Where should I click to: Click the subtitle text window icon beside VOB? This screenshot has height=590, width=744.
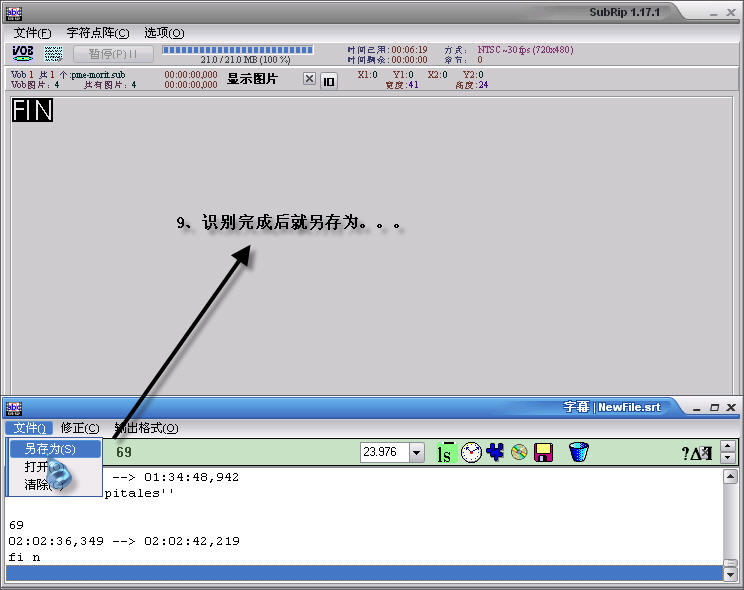(54, 54)
